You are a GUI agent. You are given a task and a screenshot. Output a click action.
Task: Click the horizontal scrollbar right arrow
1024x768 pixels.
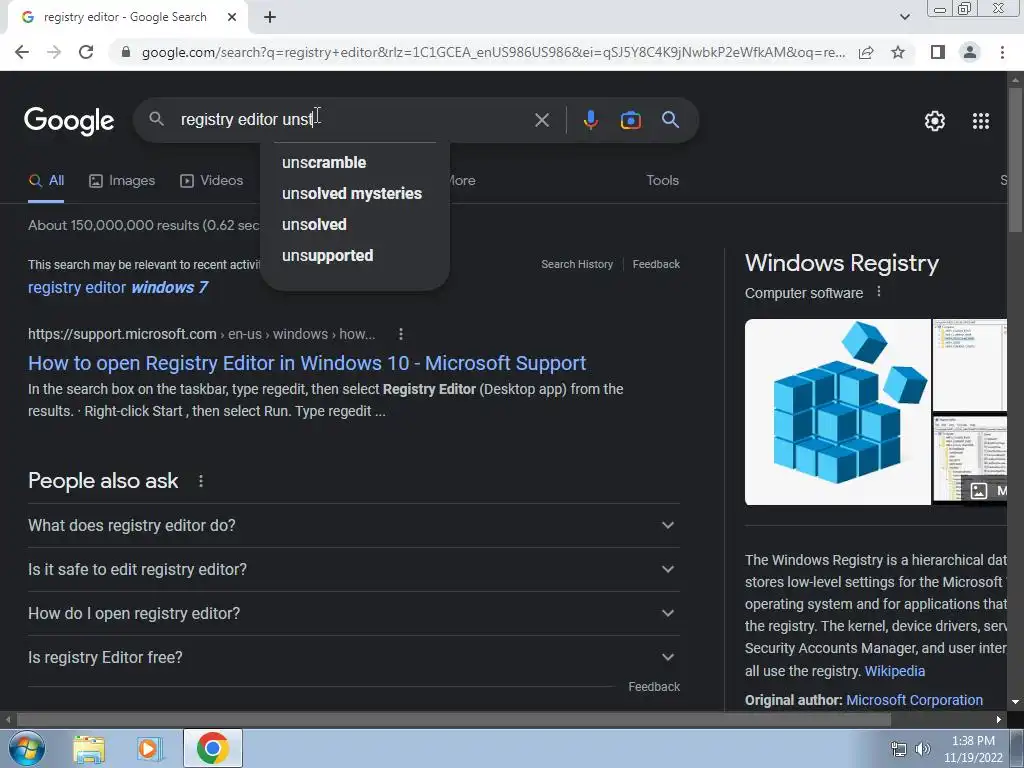(999, 720)
